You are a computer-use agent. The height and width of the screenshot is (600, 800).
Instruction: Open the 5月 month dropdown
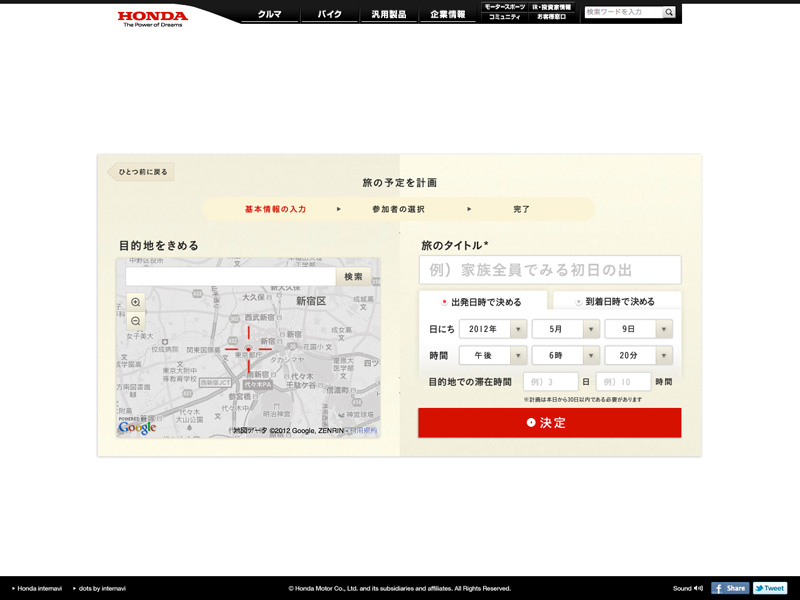pos(565,329)
